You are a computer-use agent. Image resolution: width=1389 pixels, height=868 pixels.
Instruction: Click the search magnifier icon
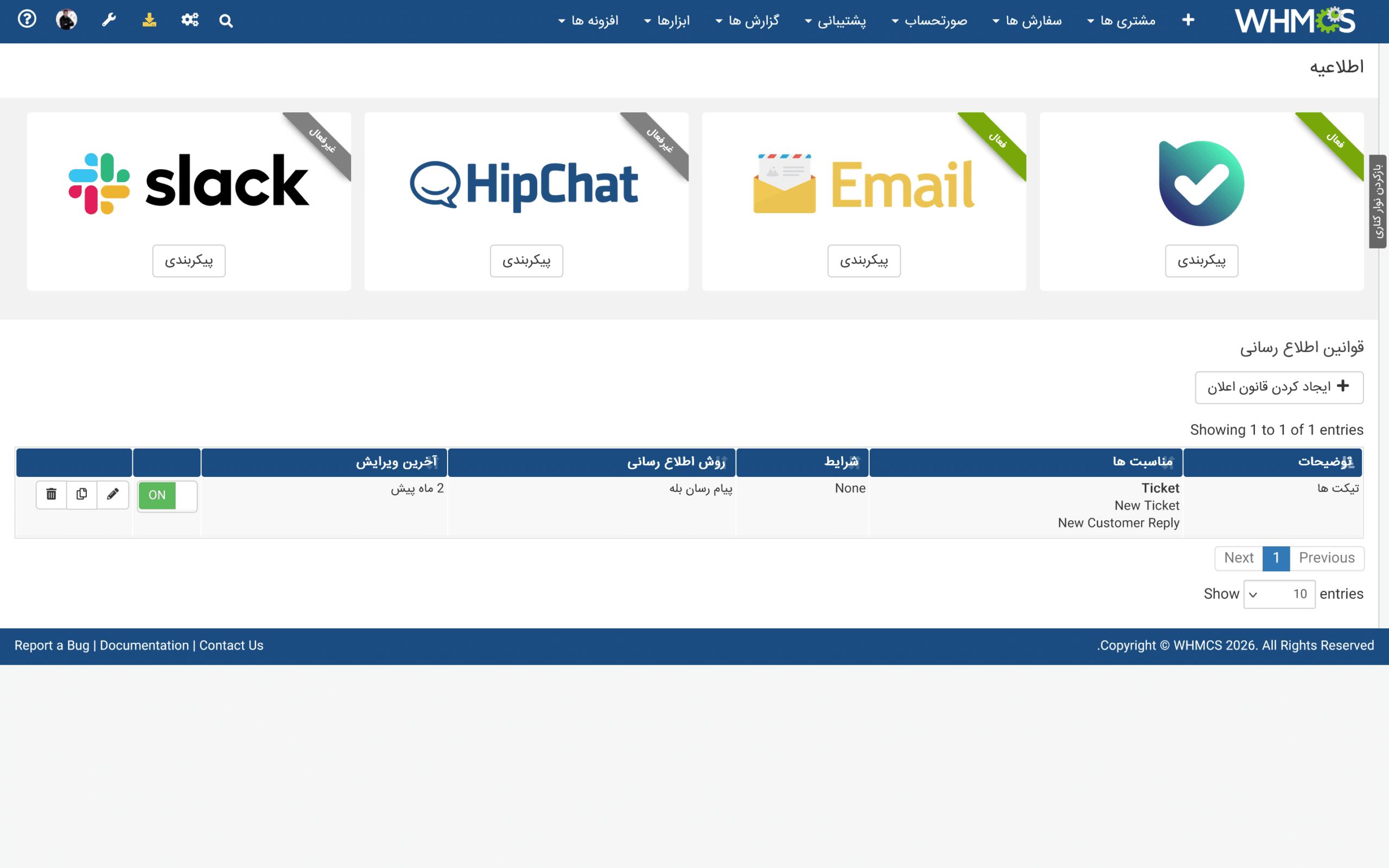[226, 21]
